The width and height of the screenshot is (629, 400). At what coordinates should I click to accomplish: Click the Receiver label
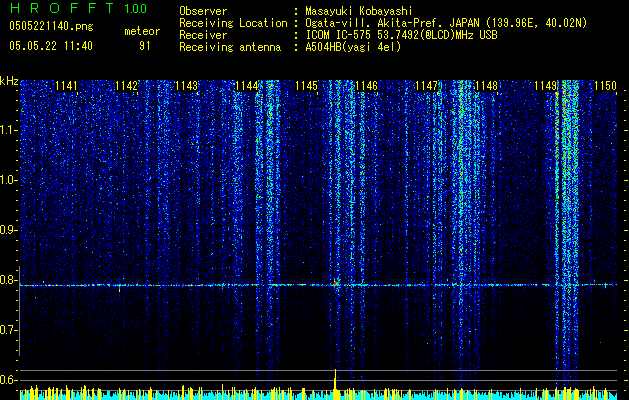coord(203,35)
